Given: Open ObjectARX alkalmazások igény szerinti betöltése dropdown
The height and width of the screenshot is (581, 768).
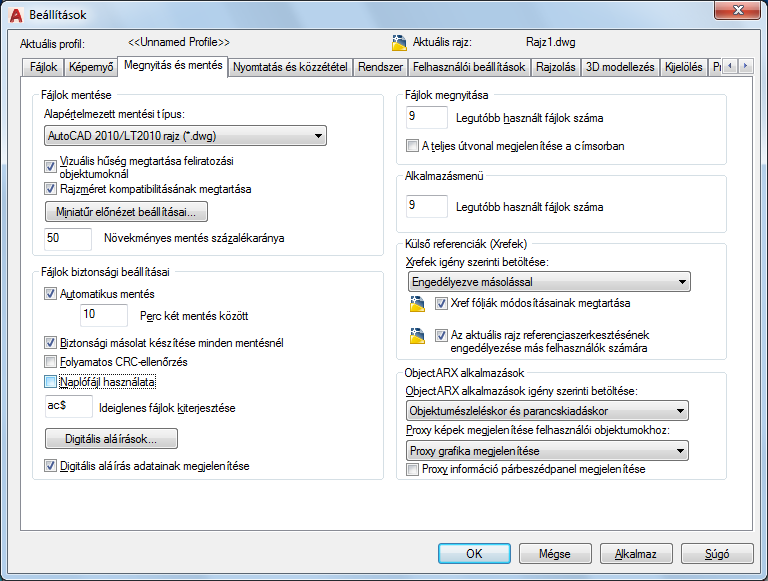Looking at the screenshot, I should pyautogui.click(x=547, y=411).
